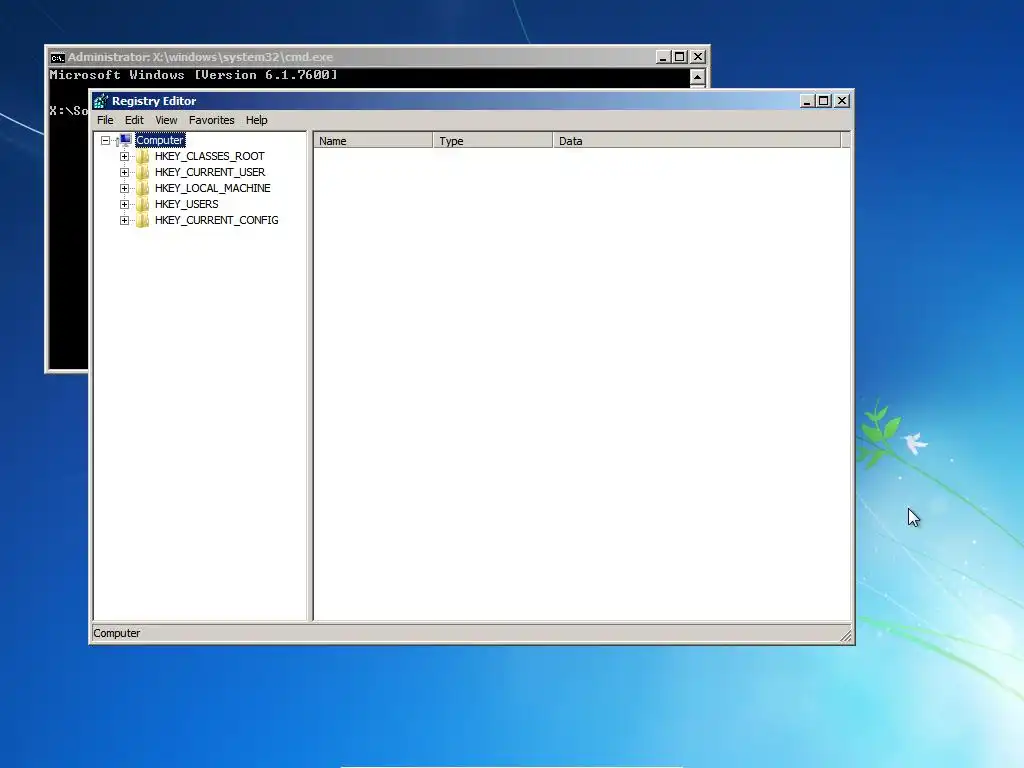Click the cmd.exe Administrator title bar text

(200, 57)
